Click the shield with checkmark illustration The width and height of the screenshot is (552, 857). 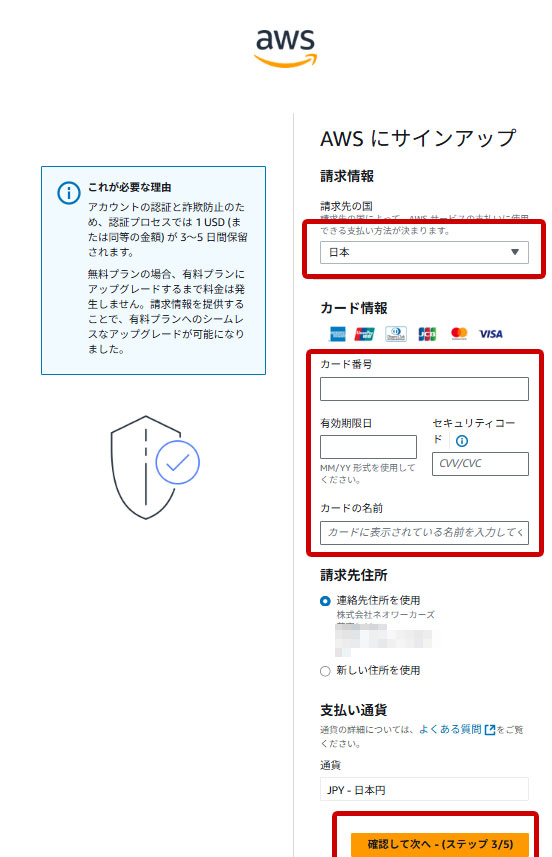point(155,467)
